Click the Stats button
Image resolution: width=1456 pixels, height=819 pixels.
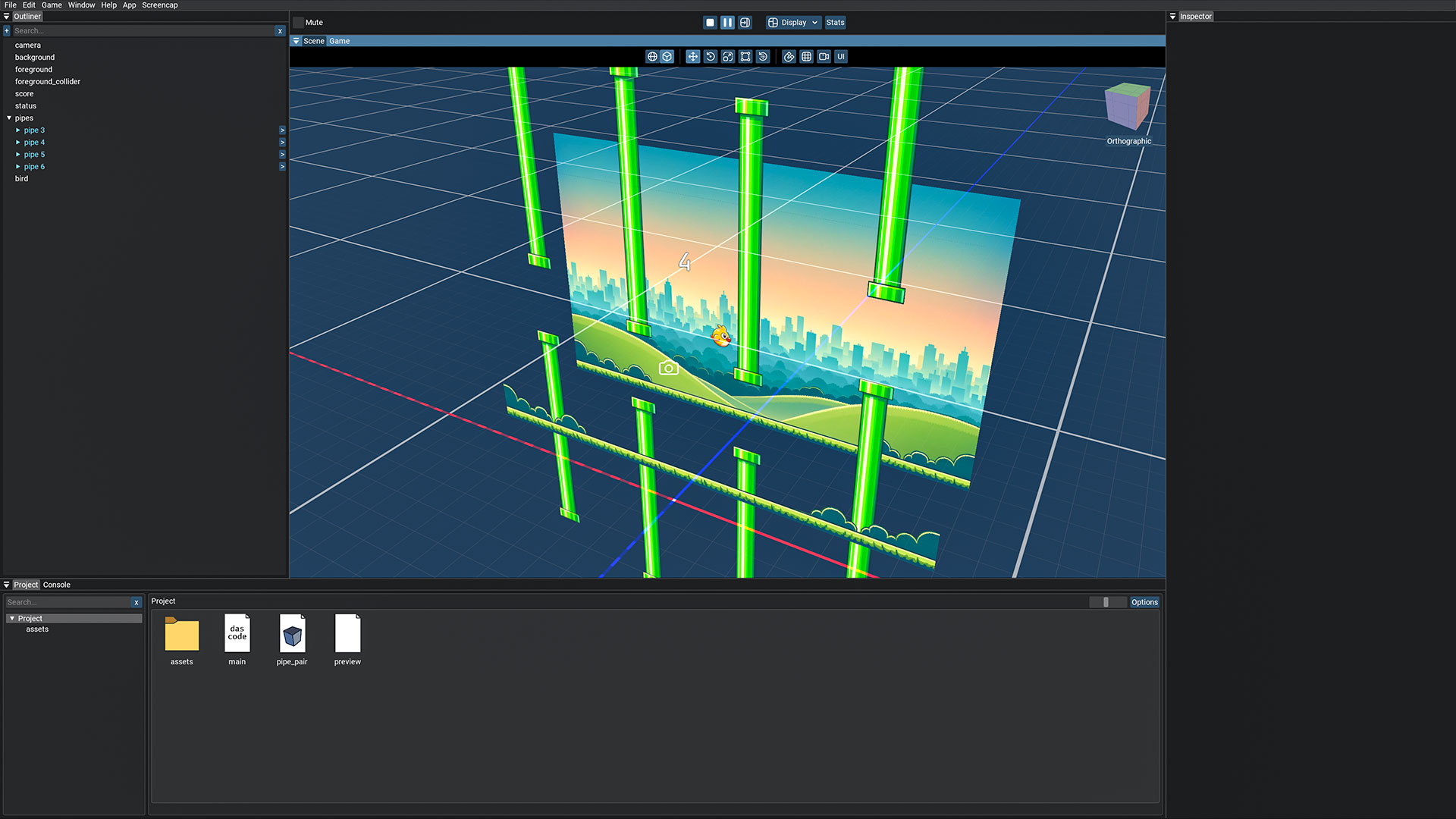click(835, 23)
